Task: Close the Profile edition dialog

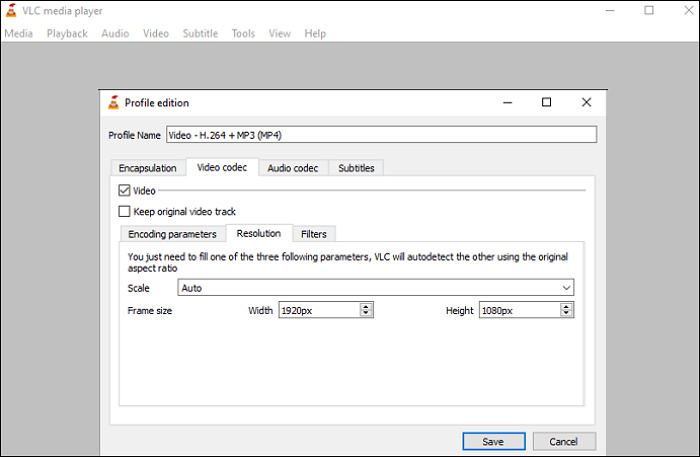Action: point(585,102)
